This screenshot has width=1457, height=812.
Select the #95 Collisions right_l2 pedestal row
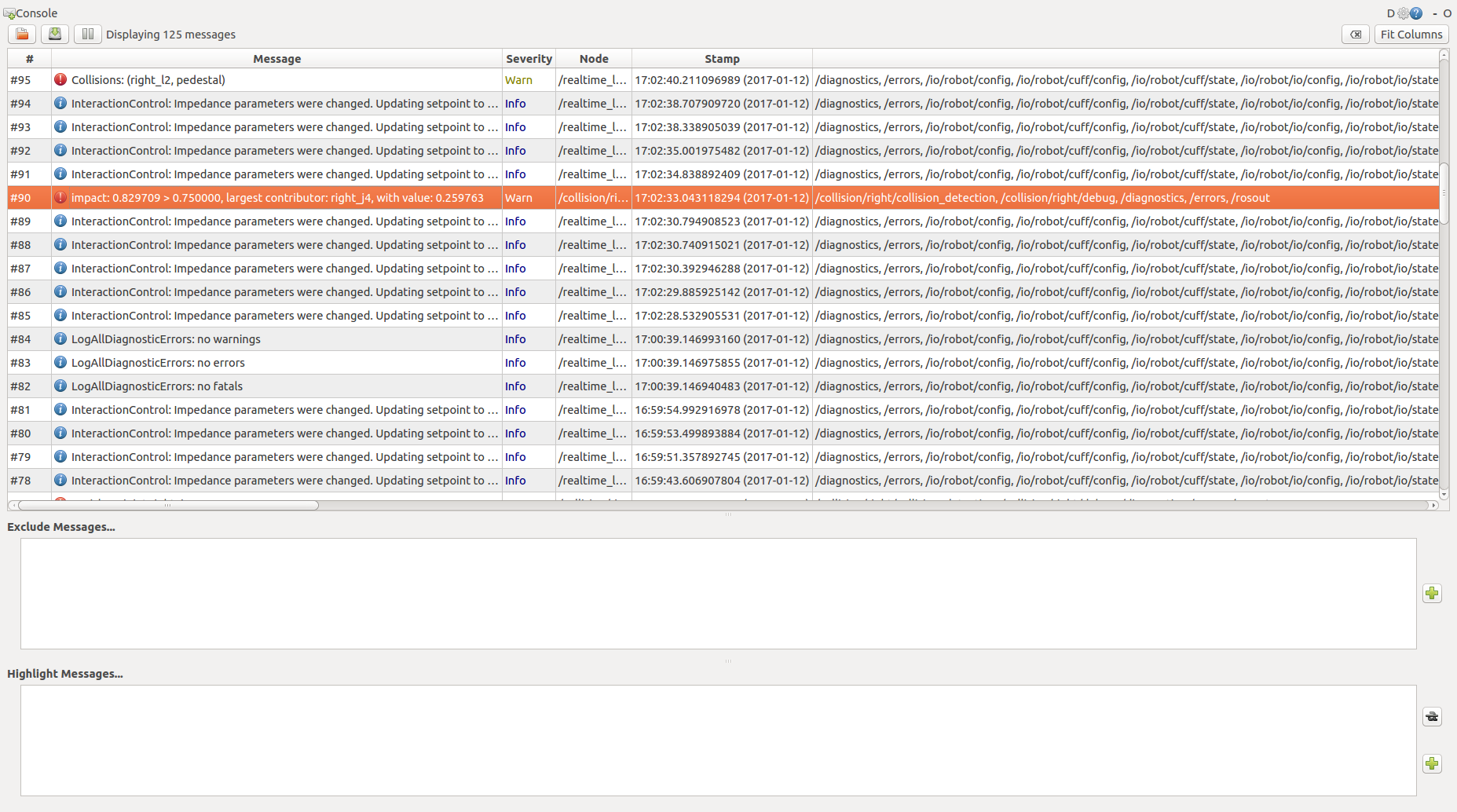tap(723, 80)
